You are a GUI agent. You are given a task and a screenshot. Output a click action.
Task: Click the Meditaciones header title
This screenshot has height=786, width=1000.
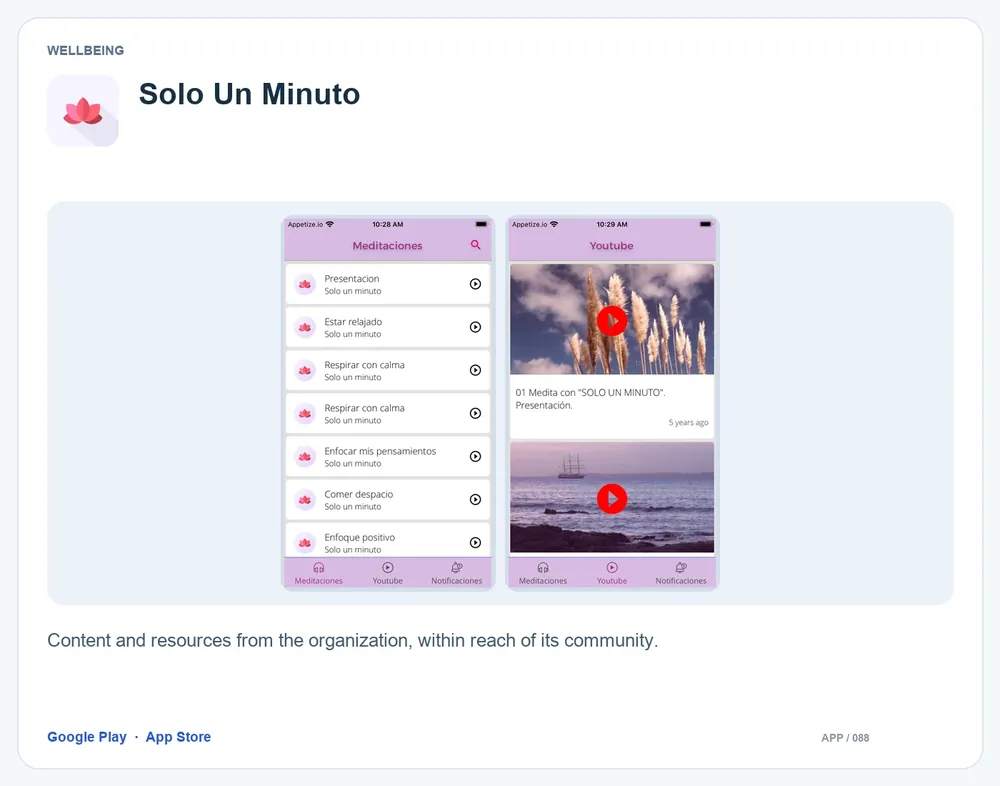tap(387, 246)
